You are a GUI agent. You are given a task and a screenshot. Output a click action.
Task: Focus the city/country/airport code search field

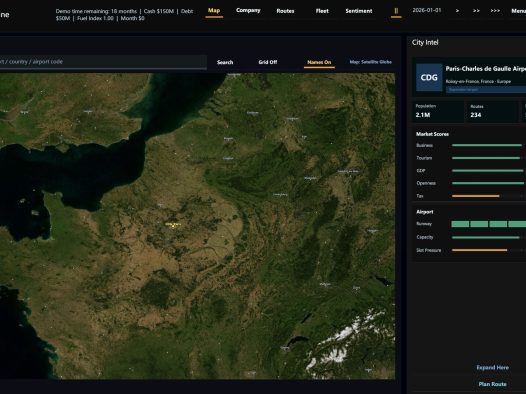[102, 62]
